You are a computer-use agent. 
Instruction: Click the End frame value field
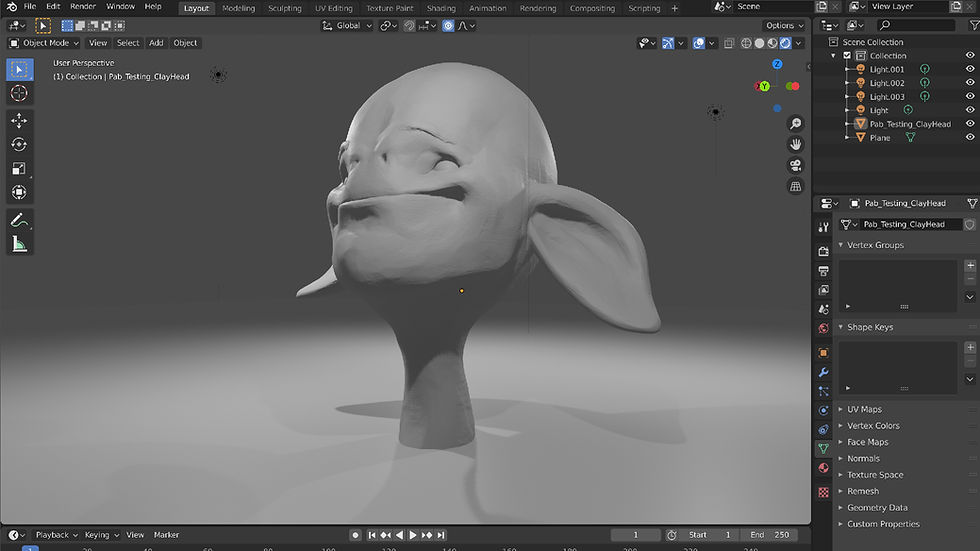coord(770,535)
